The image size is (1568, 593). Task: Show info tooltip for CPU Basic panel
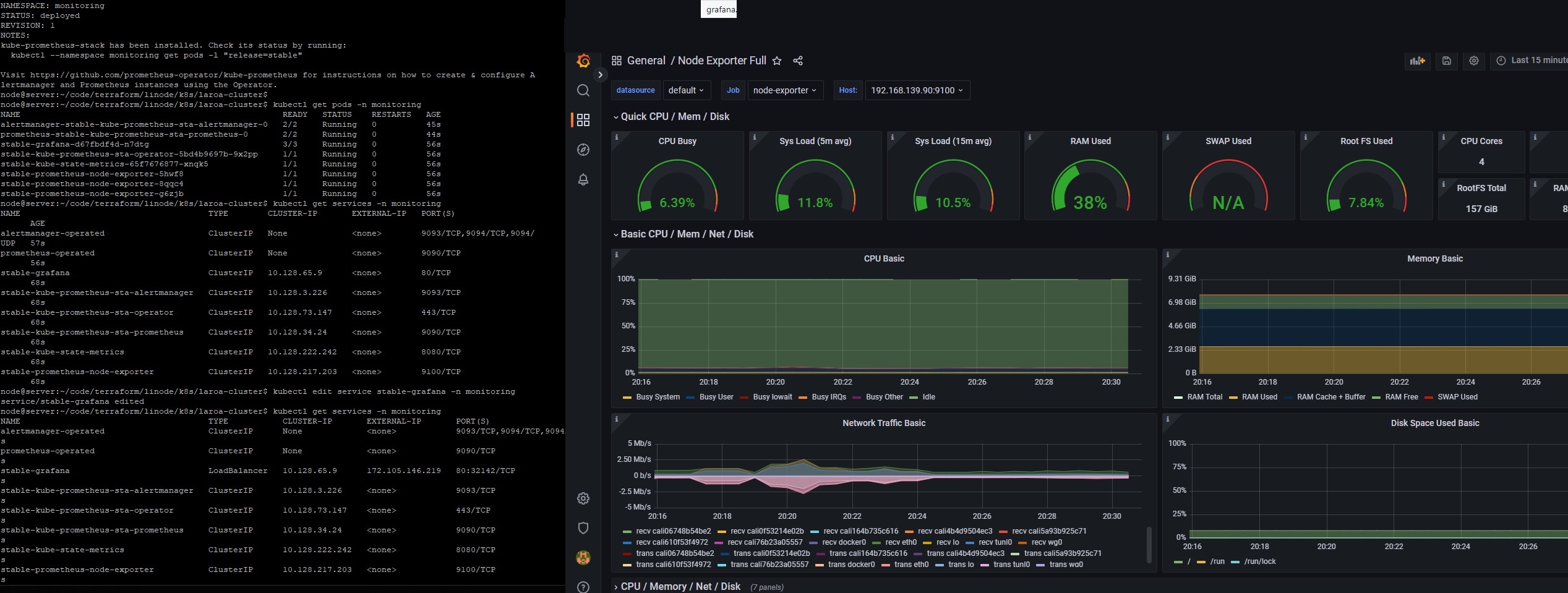[x=617, y=255]
